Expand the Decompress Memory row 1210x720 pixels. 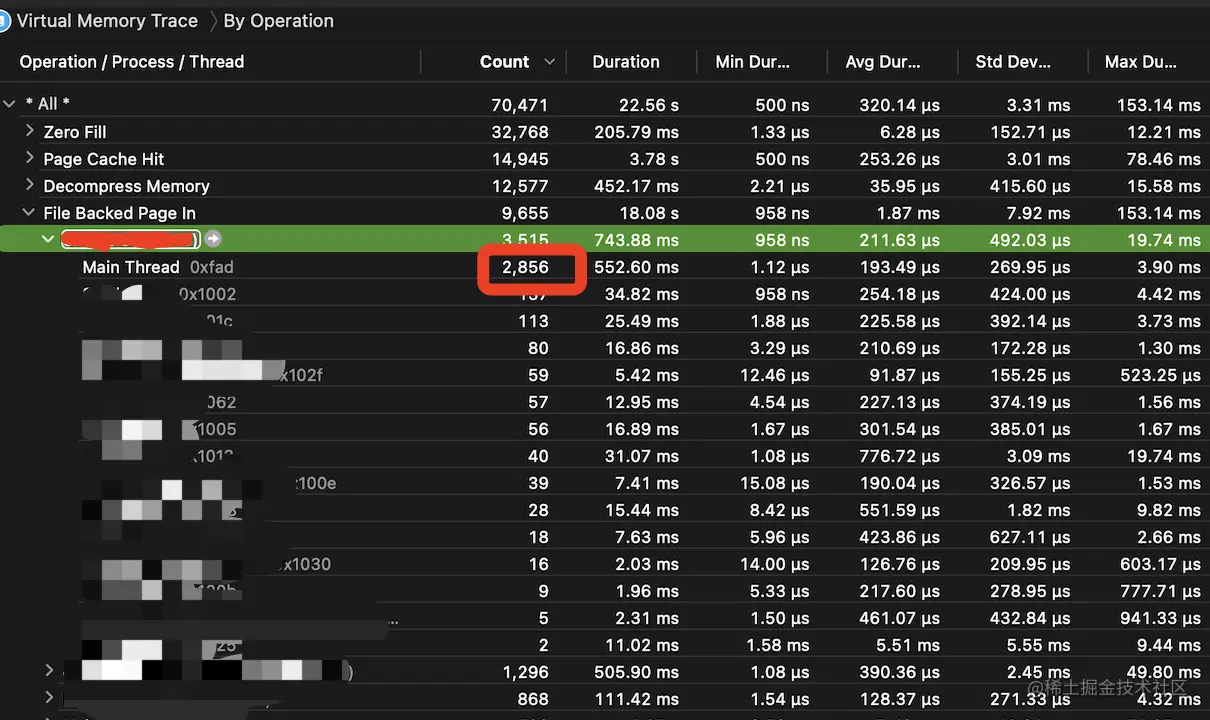pos(30,185)
